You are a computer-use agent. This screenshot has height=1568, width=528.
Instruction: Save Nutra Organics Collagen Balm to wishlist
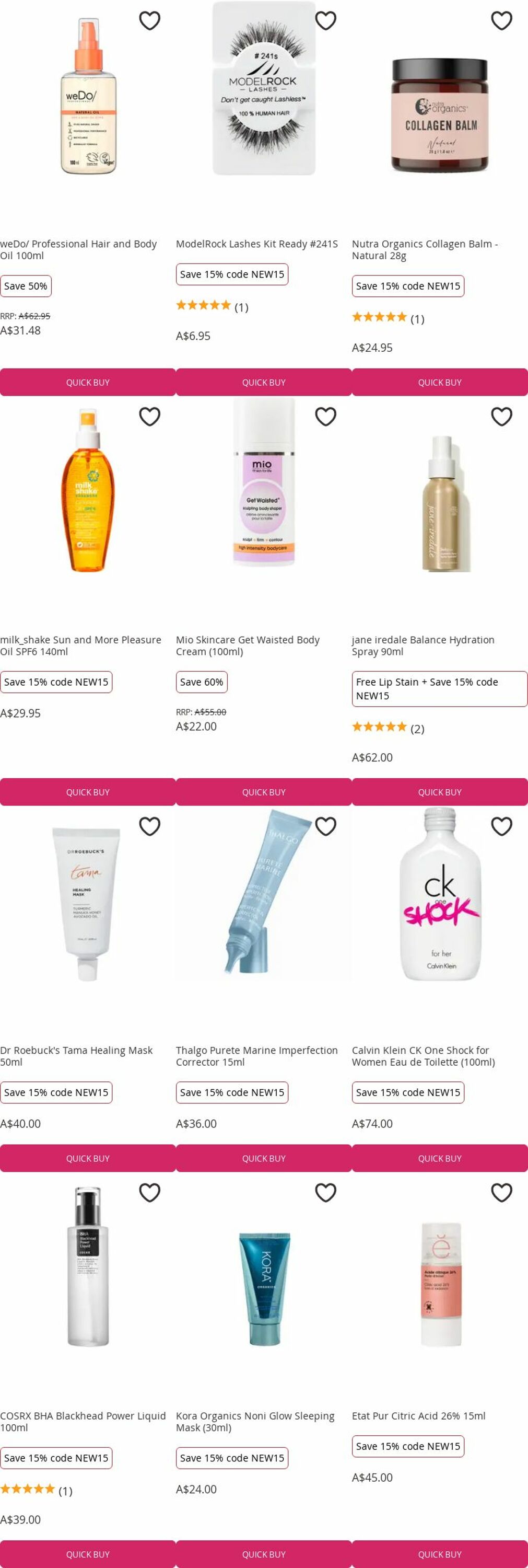[x=501, y=21]
